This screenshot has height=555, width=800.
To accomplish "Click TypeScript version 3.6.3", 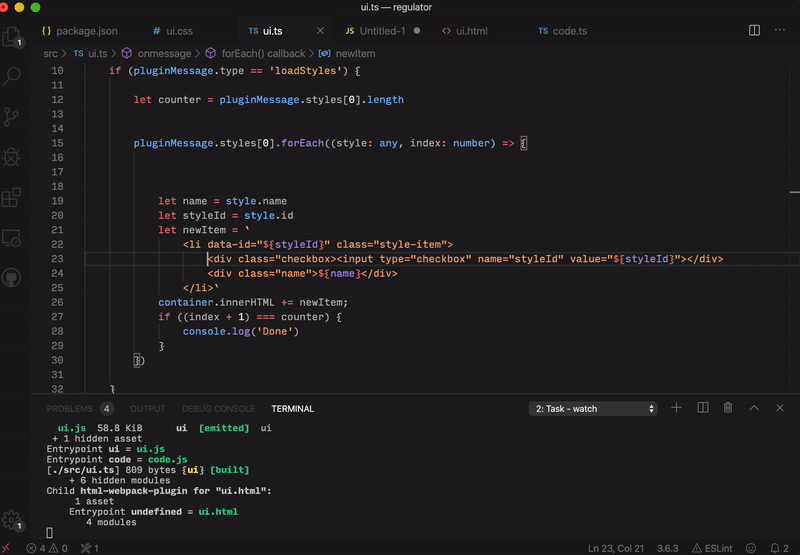I will tap(667, 548).
